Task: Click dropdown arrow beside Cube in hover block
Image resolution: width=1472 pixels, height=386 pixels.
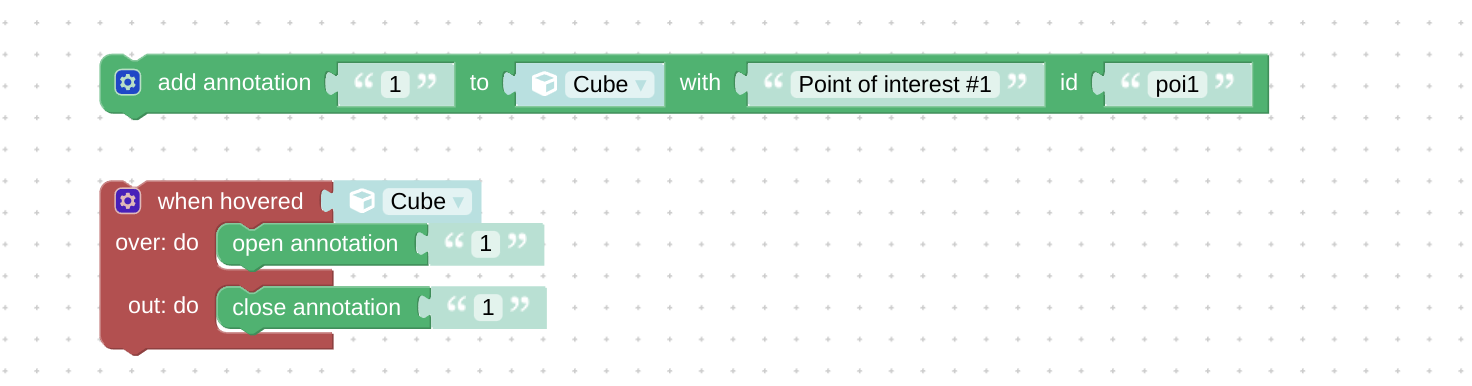Action: coord(459,203)
